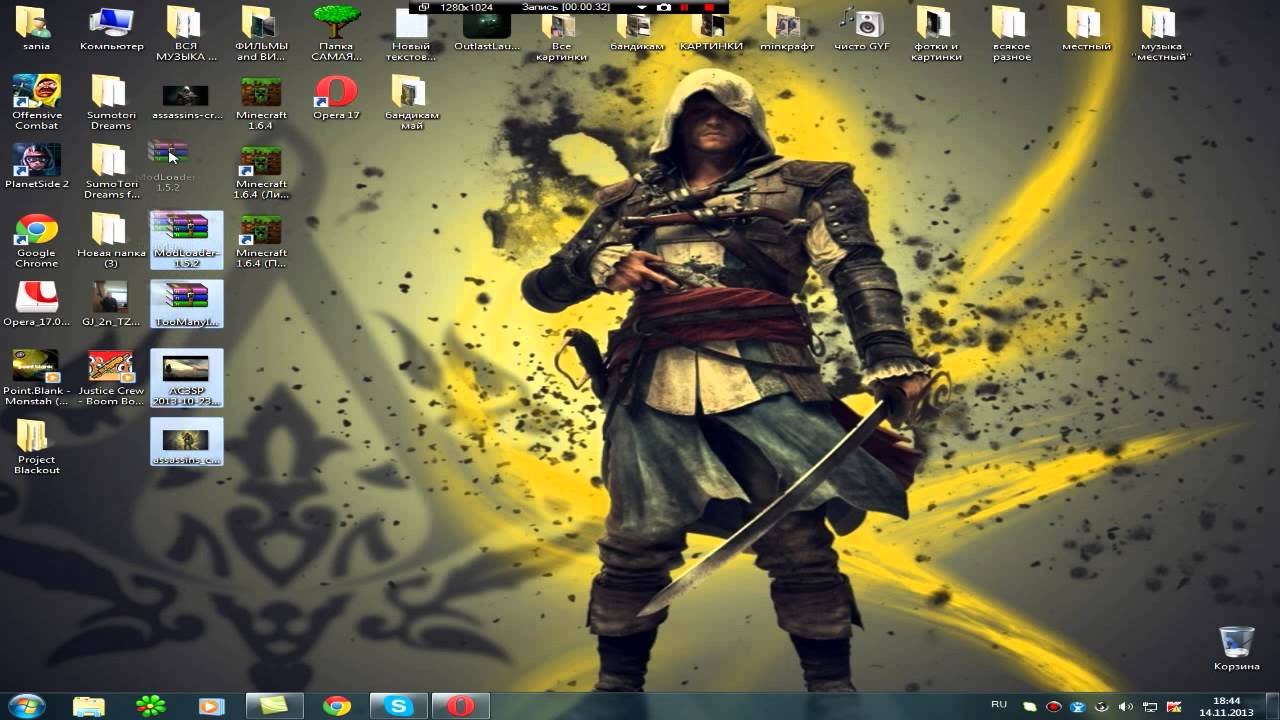Open the Opera_17.0... installer icon
The image size is (1280, 720).
[x=36, y=304]
